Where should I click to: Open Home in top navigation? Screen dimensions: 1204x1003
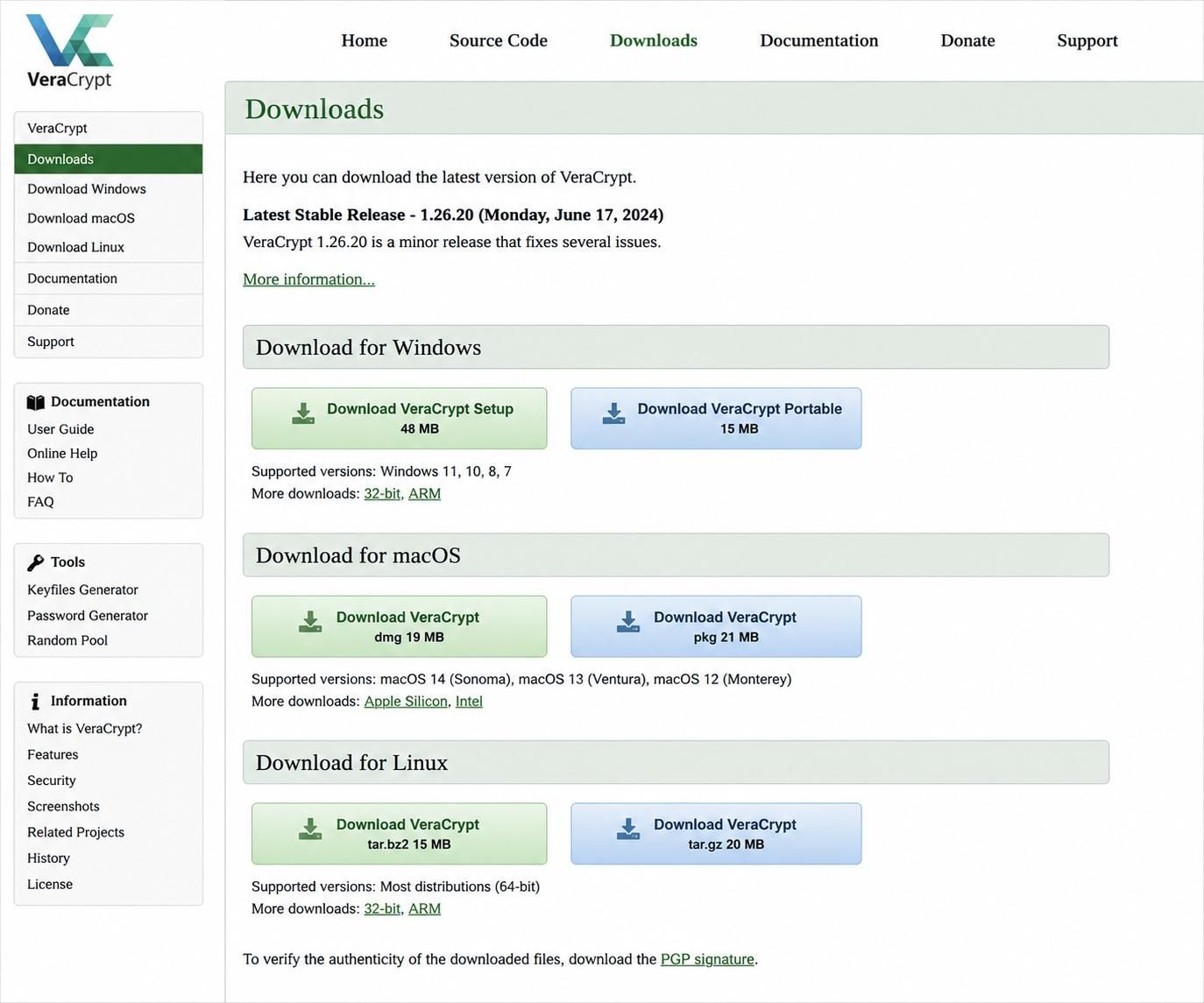tap(365, 40)
